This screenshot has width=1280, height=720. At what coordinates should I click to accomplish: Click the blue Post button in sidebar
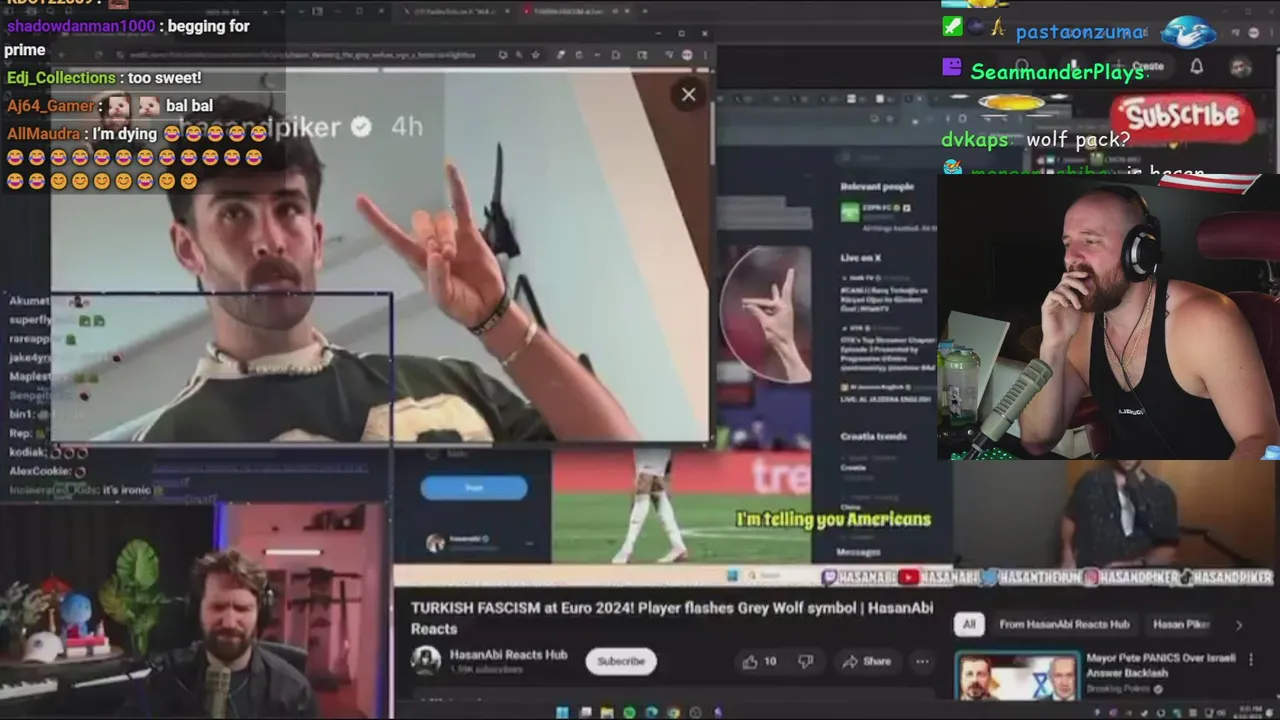coord(474,487)
